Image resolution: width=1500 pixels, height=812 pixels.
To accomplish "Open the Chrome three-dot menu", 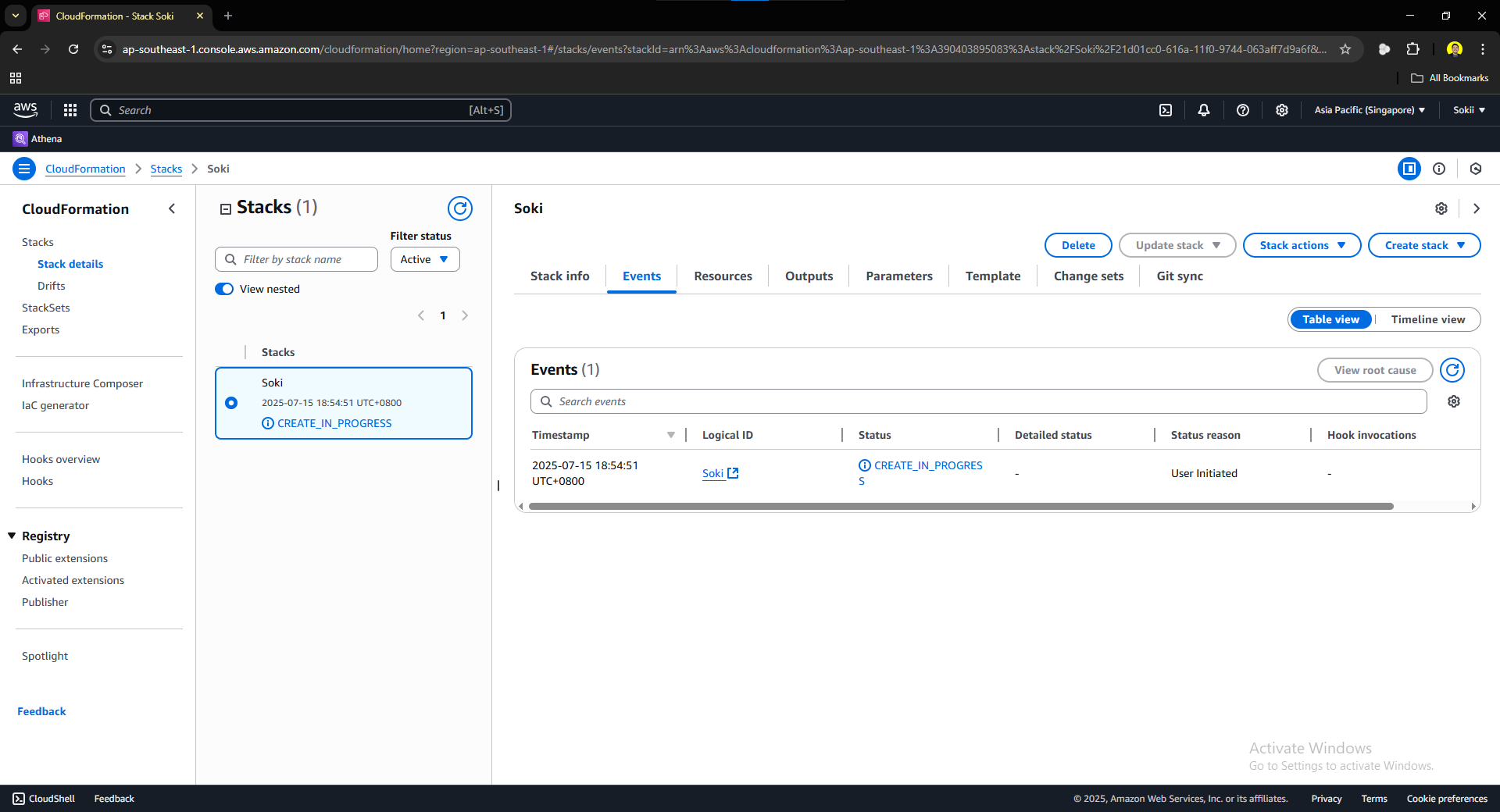I will [1482, 49].
